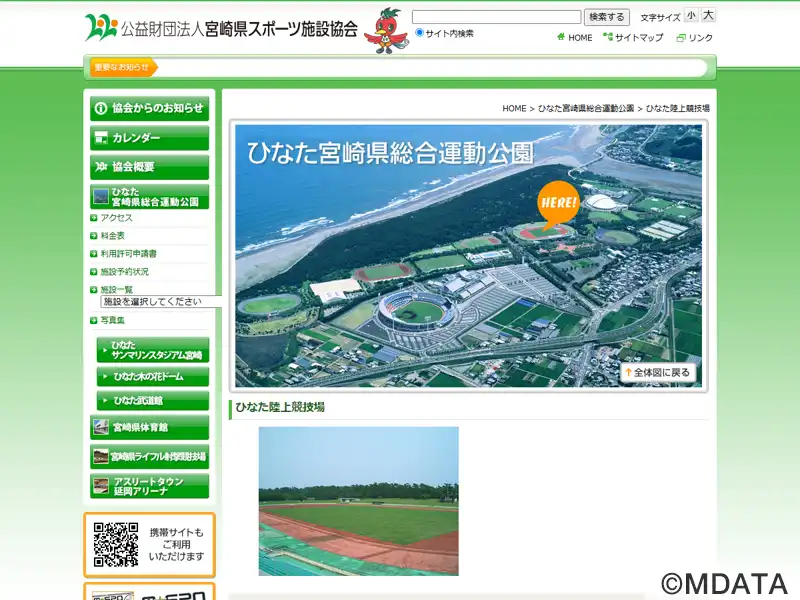The height and width of the screenshot is (600, 800).
Task: Open the カレンダー menu button
Action: [x=149, y=138]
